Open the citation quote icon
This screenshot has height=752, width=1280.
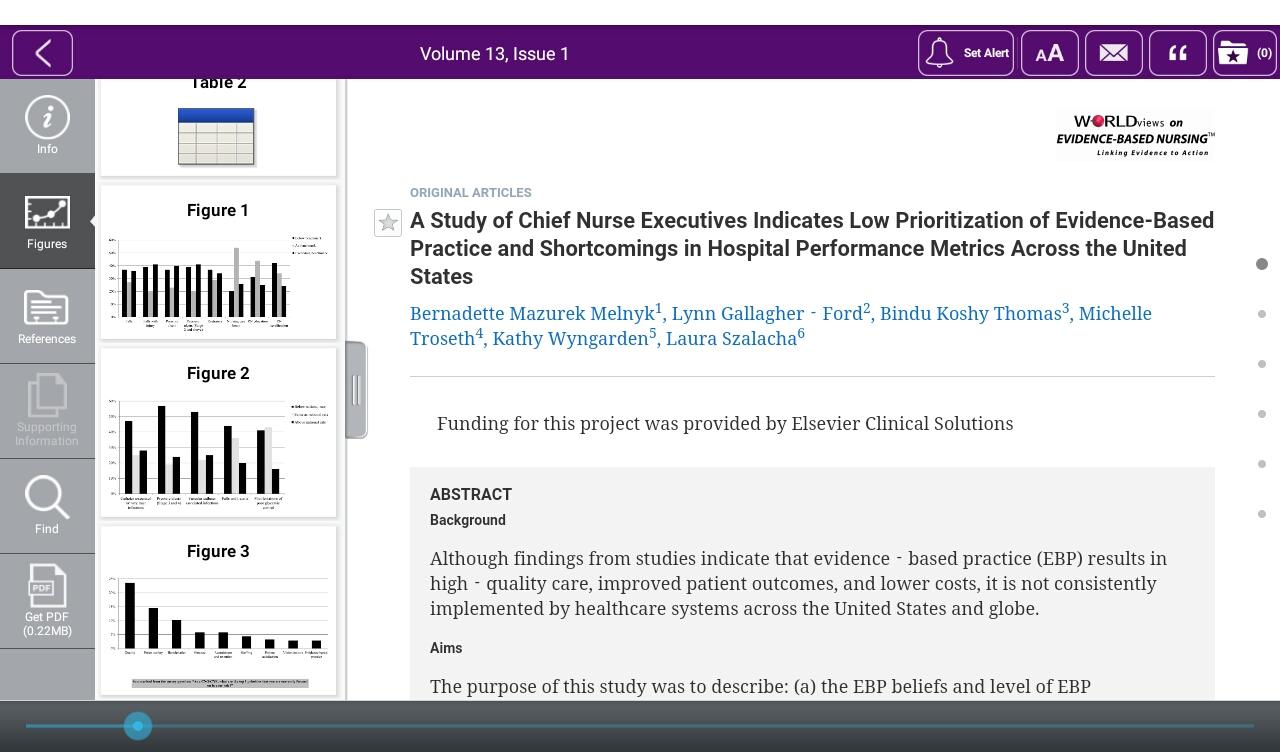1177,53
